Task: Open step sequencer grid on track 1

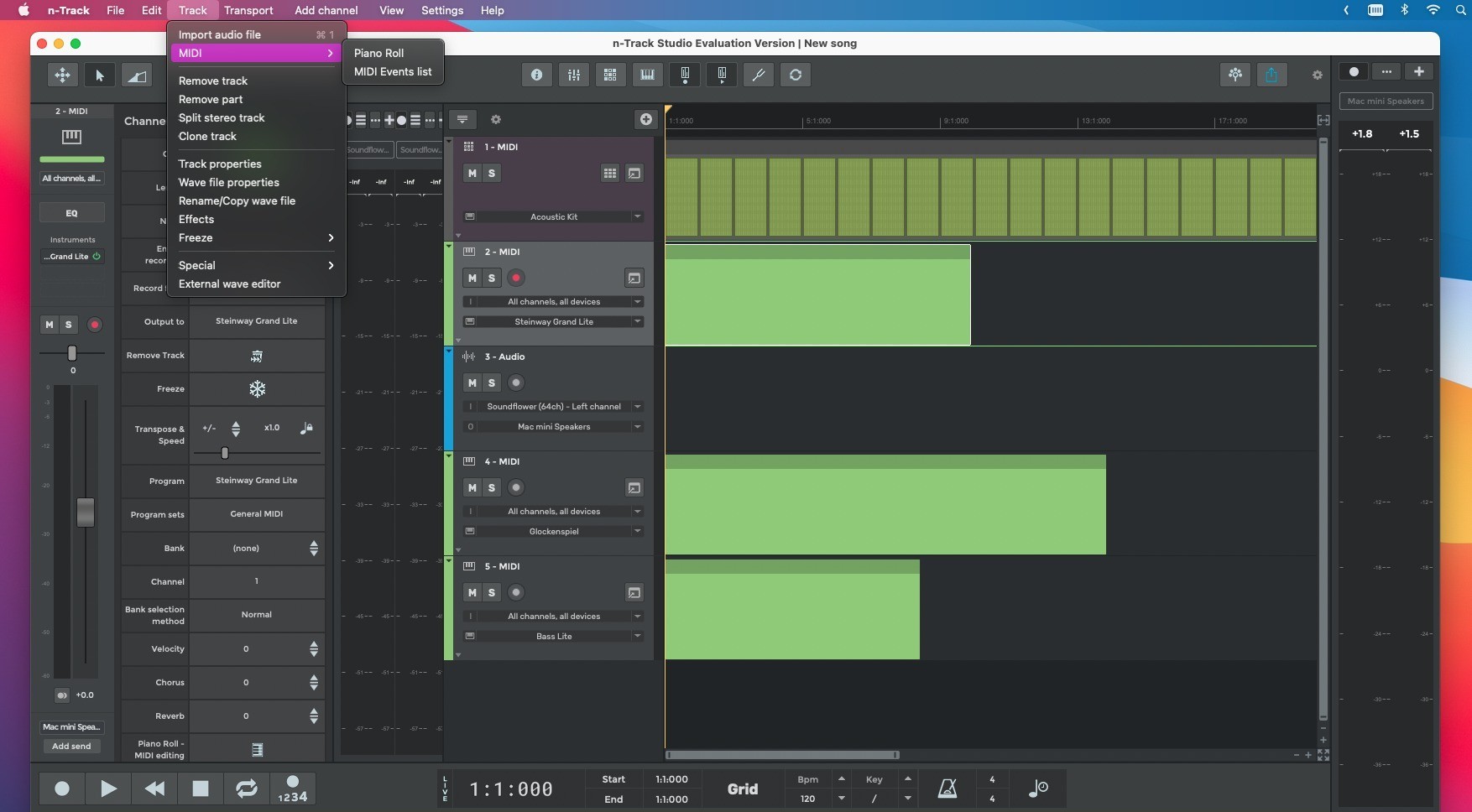Action: 610,173
